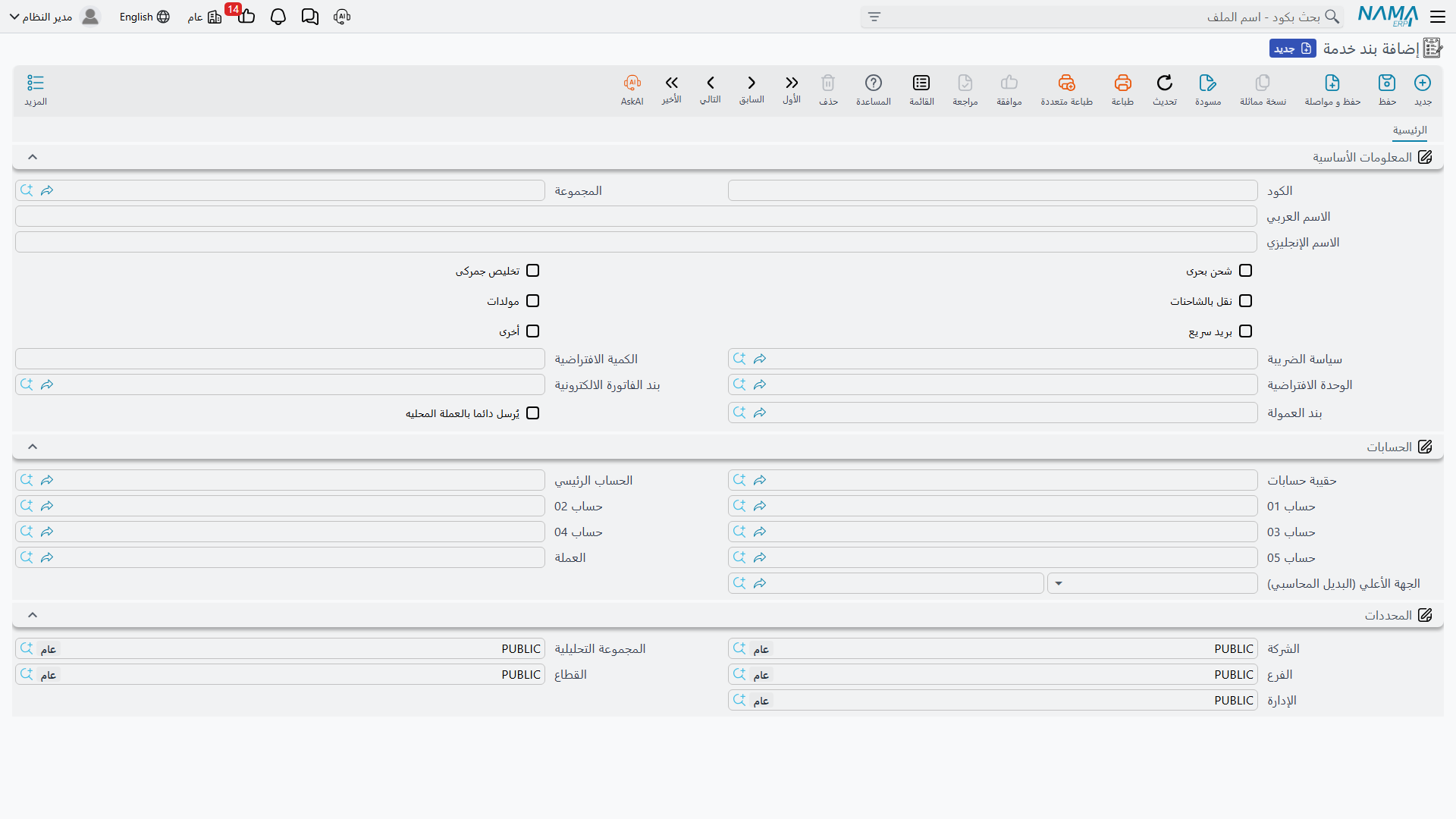This screenshot has height=819, width=1456.
Task: Go to الأخير (Last) record
Action: [671, 83]
